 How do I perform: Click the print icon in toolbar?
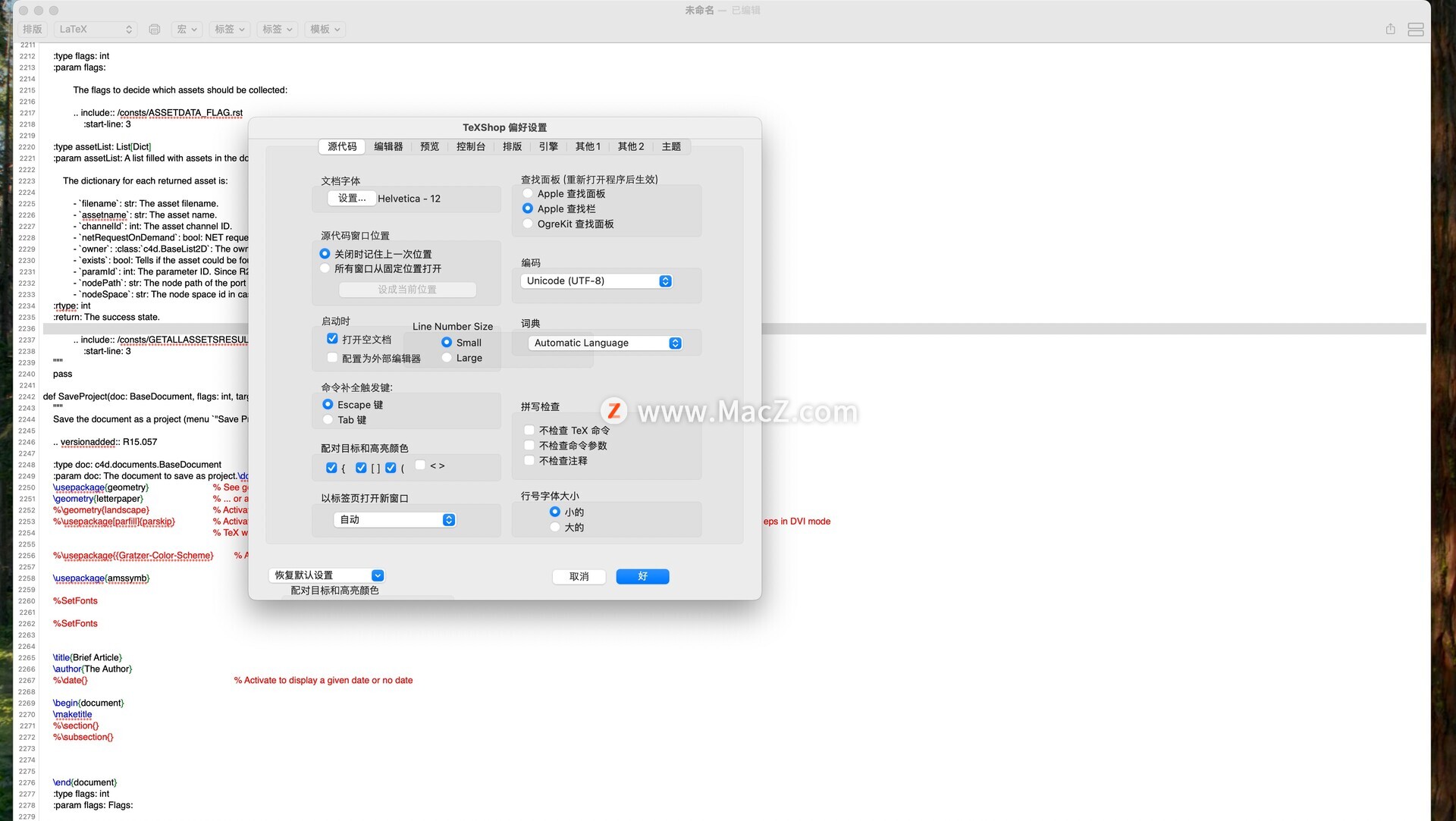pyautogui.click(x=155, y=30)
